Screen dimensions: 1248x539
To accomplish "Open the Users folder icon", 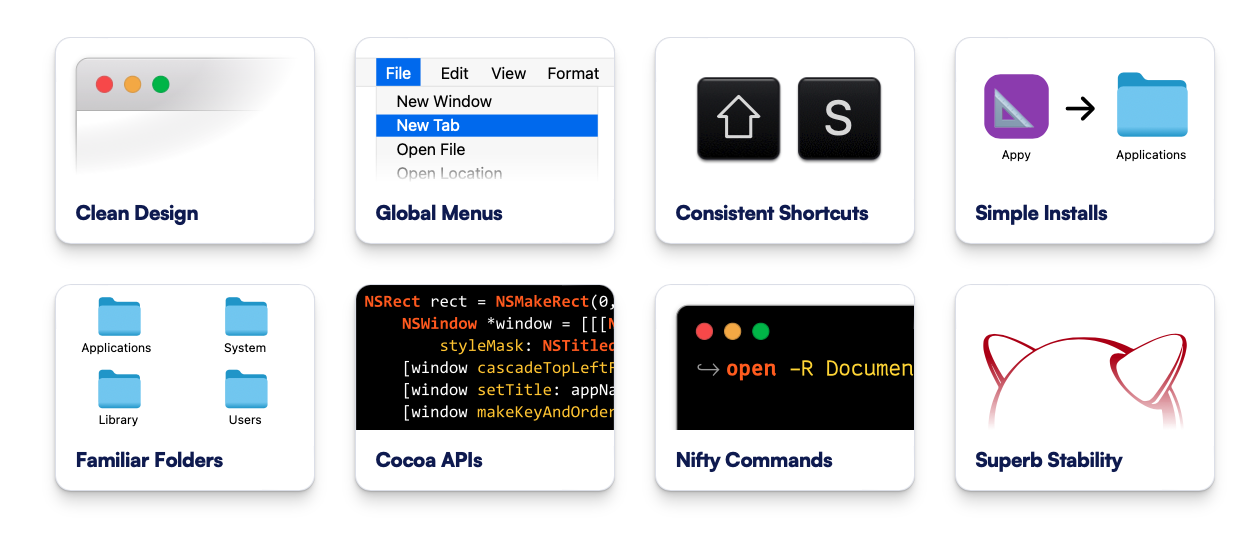I will 246,389.
